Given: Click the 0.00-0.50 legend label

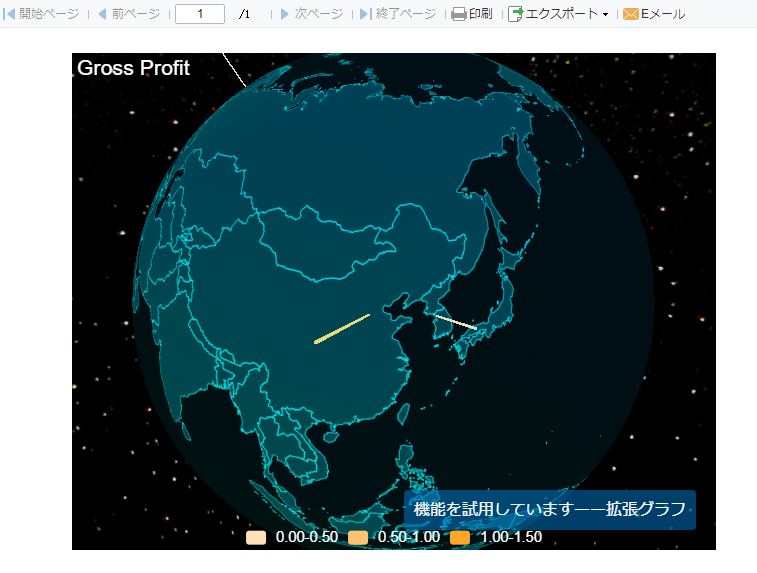Looking at the screenshot, I should [307, 537].
